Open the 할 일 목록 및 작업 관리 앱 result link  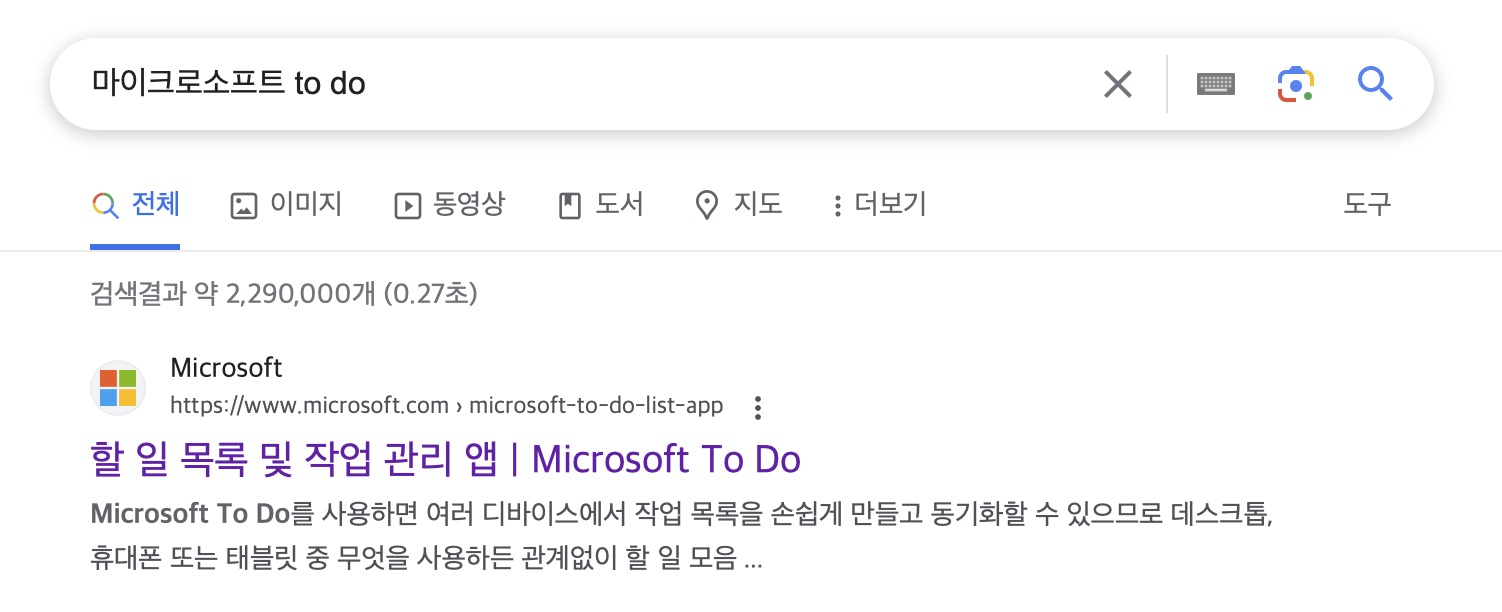[446, 459]
